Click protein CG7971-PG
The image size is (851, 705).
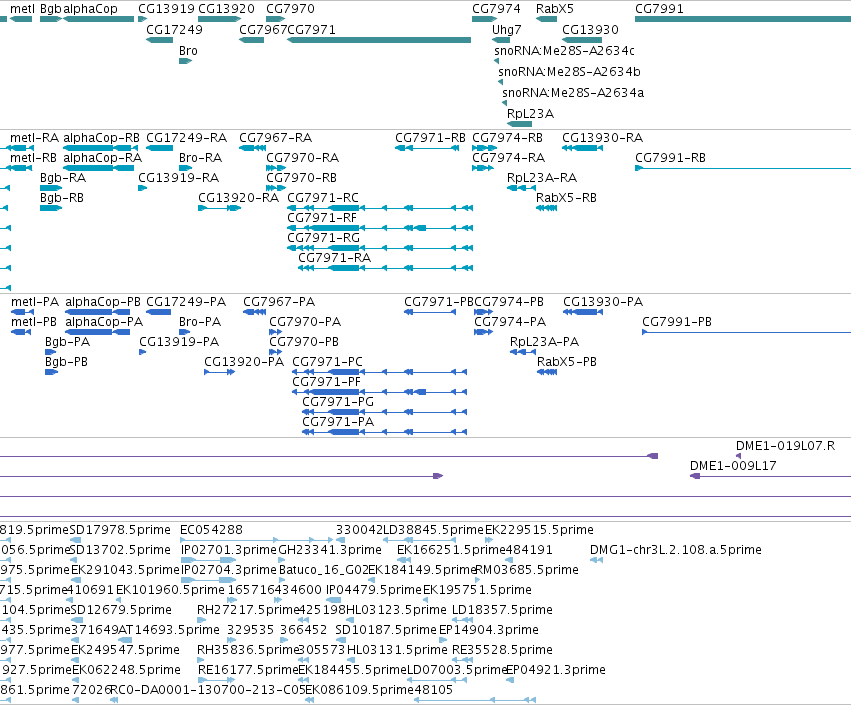(338, 403)
